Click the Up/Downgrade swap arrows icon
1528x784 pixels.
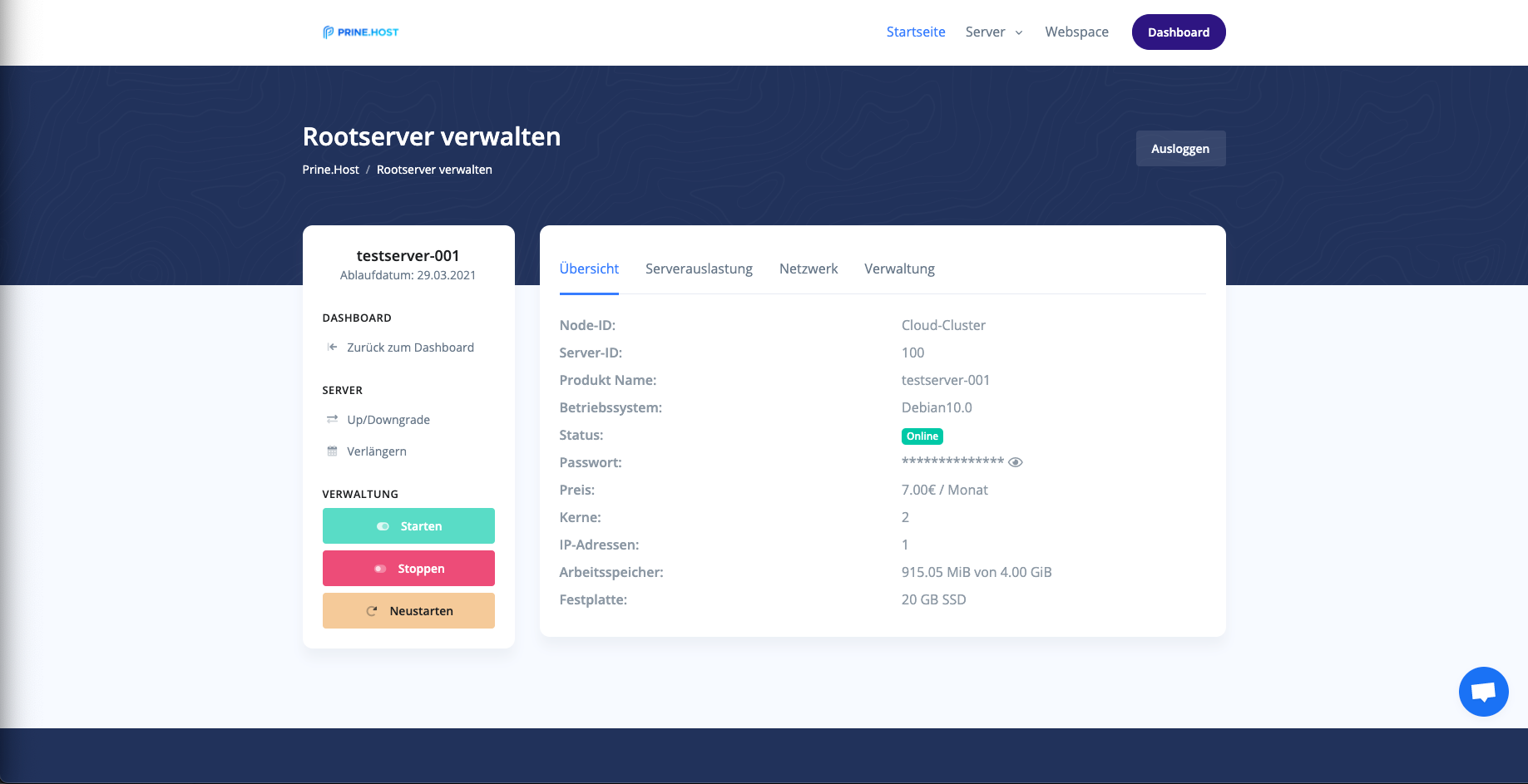click(x=332, y=419)
